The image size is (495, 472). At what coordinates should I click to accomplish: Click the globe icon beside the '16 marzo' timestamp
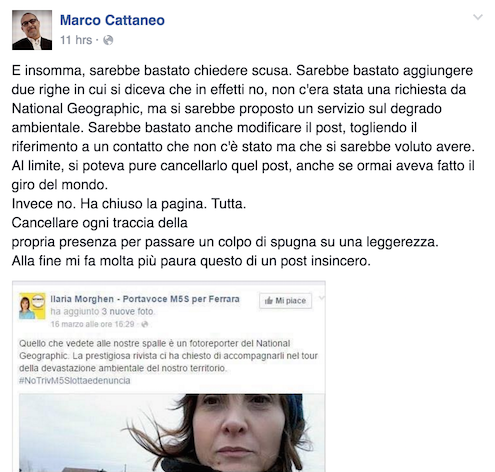click(145, 324)
